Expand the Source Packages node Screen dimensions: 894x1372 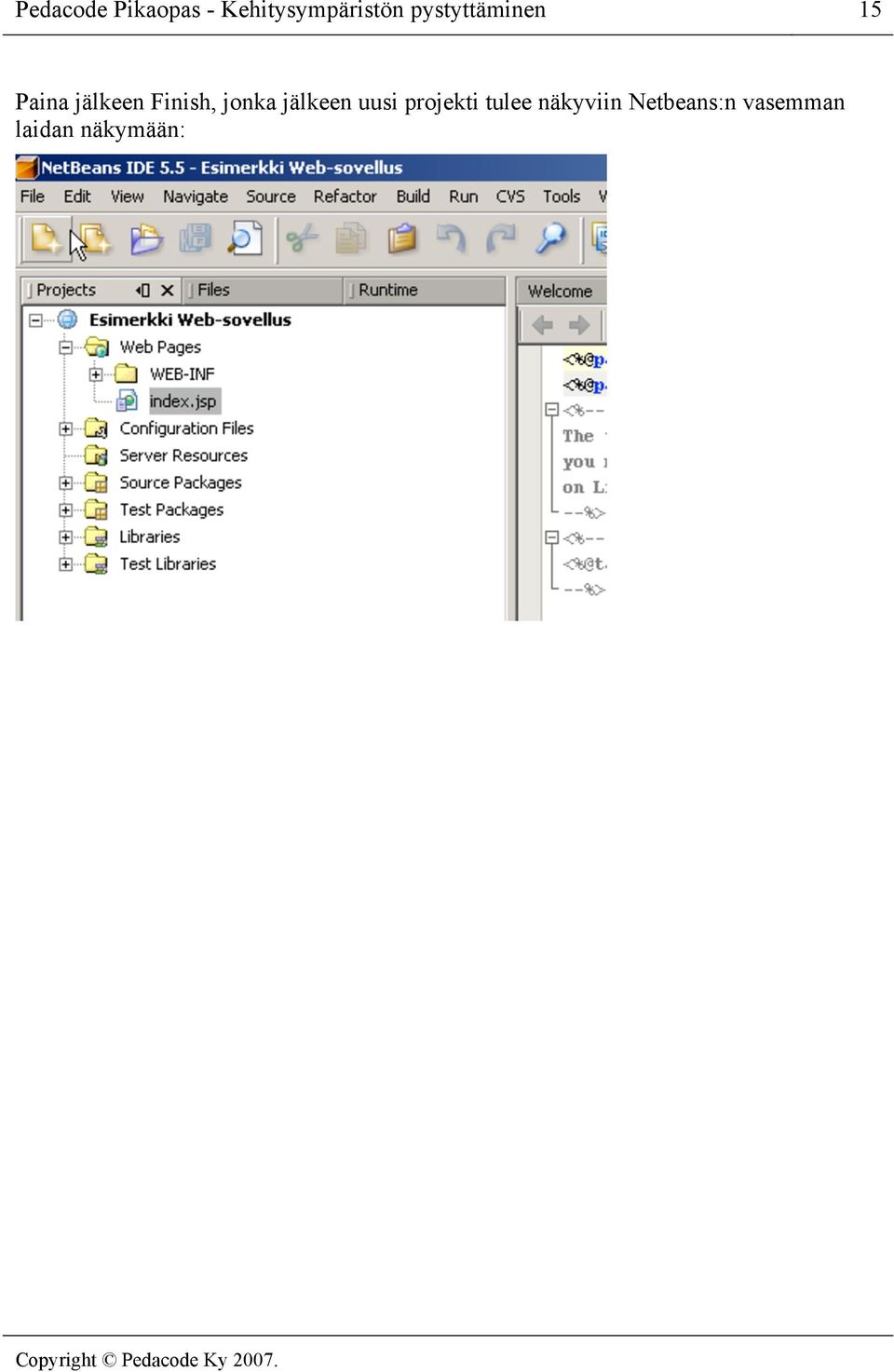pyautogui.click(x=65, y=483)
